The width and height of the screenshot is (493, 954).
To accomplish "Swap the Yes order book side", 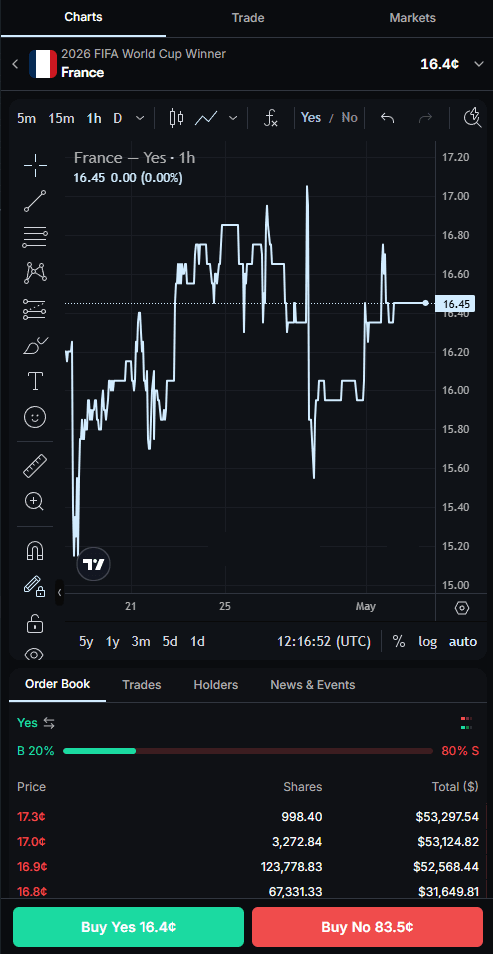I will pyautogui.click(x=49, y=723).
